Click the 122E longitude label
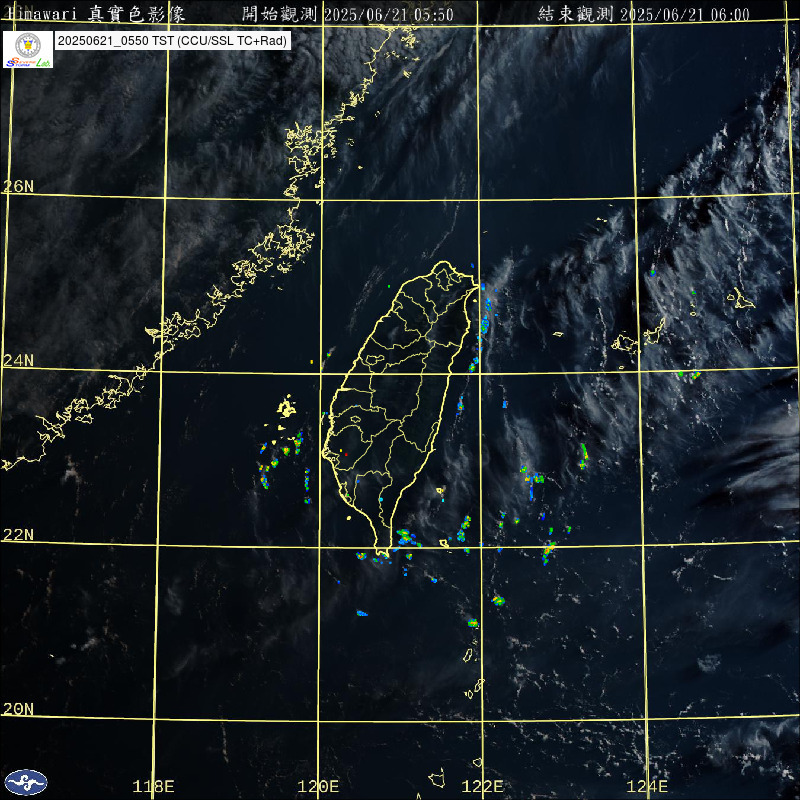 click(x=482, y=786)
